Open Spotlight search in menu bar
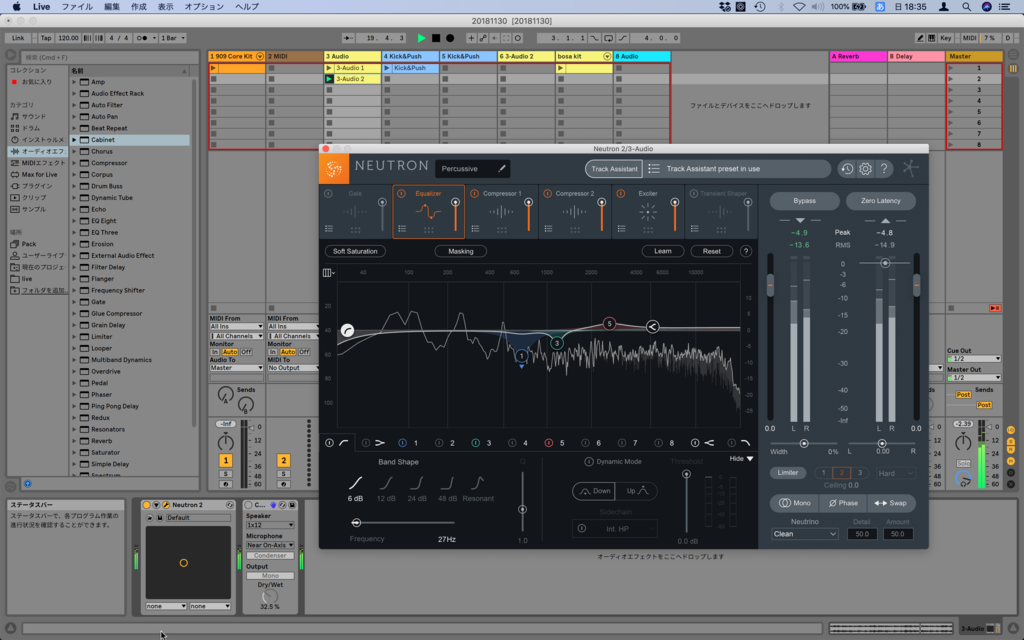The image size is (1024, 640). point(966,7)
